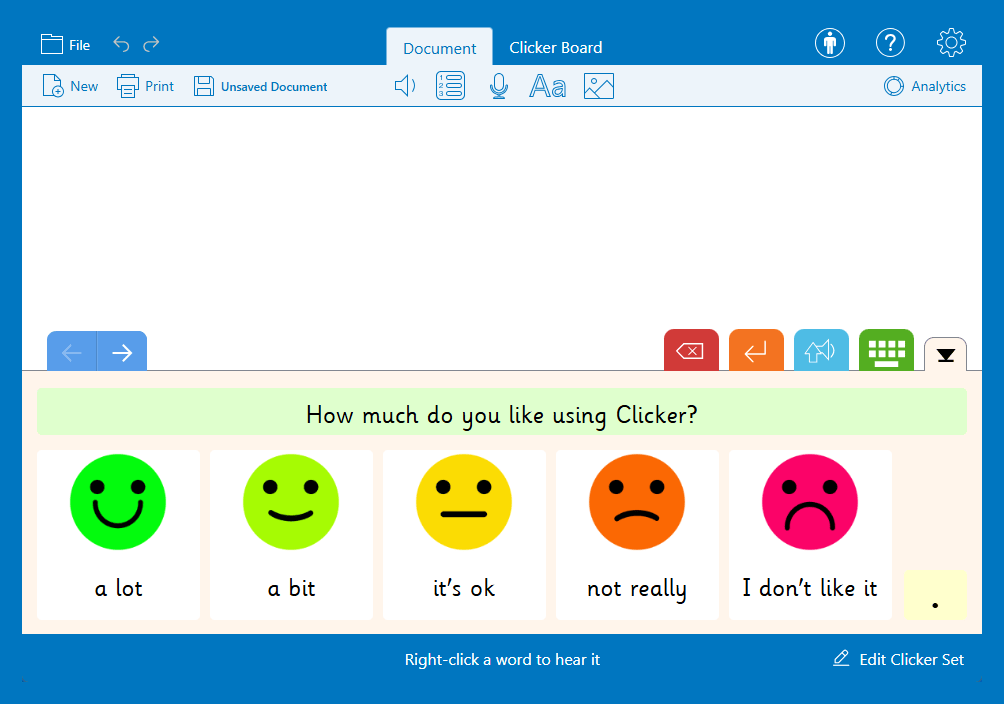Save the Unsaved Document
Screen dimensions: 1004x704
click(261, 86)
